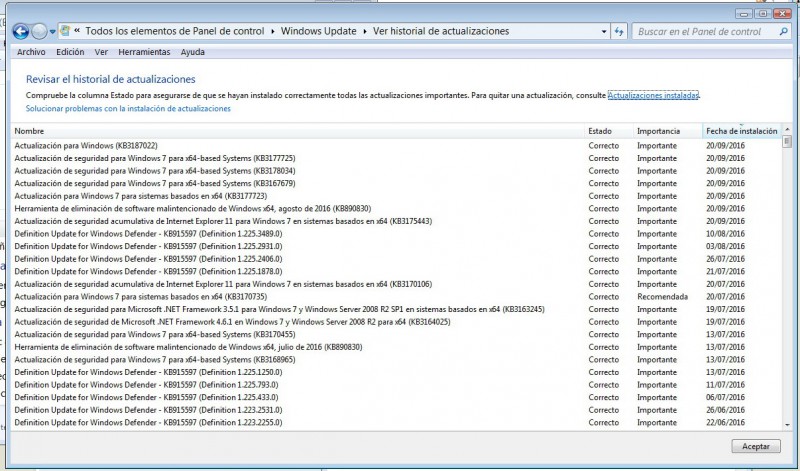Open the Archivo menu
The image size is (800, 471).
pos(31,52)
